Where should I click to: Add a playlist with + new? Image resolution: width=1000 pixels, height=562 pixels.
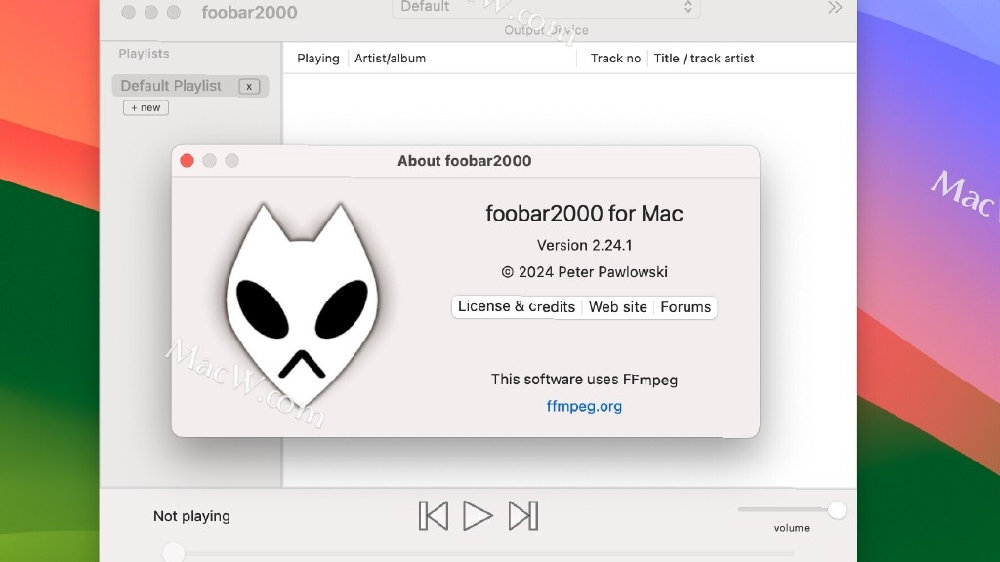(x=146, y=108)
